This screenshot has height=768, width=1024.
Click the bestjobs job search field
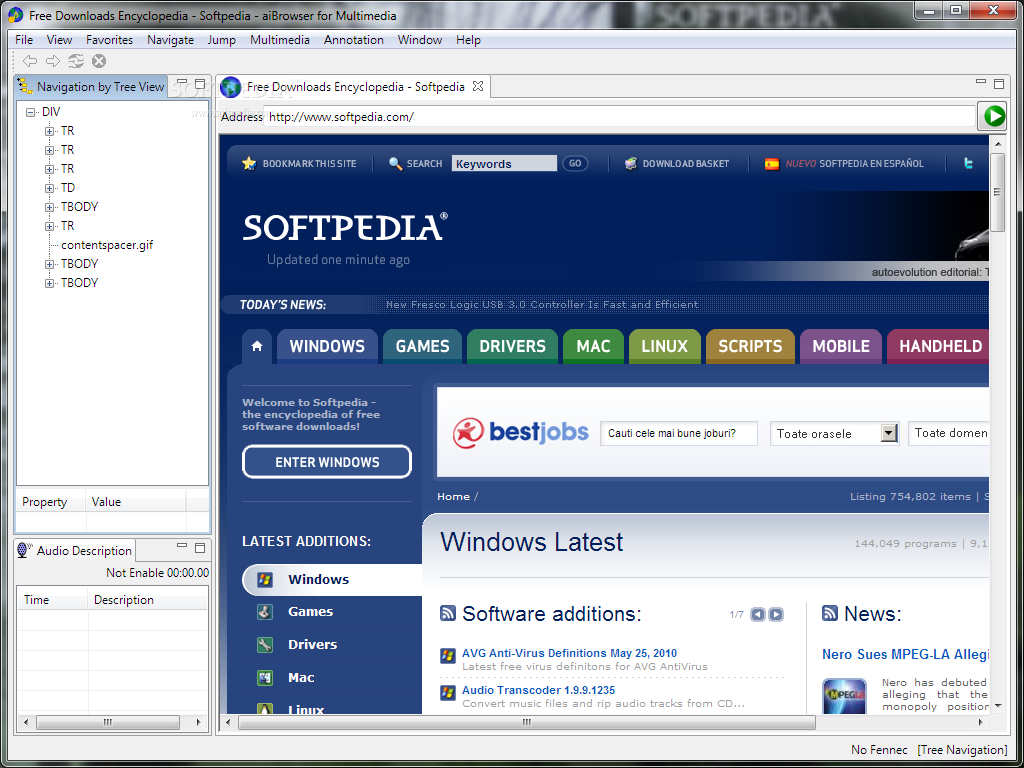click(x=679, y=433)
